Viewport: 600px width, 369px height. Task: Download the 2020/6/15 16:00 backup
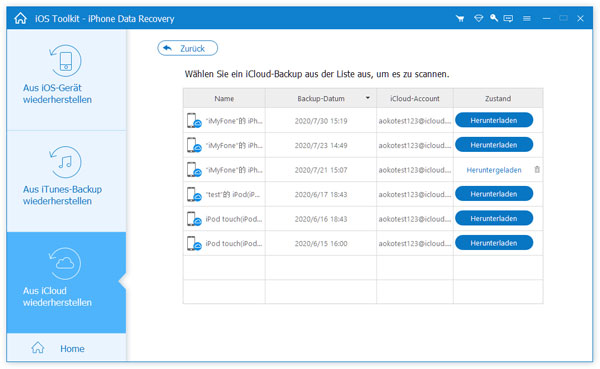494,243
